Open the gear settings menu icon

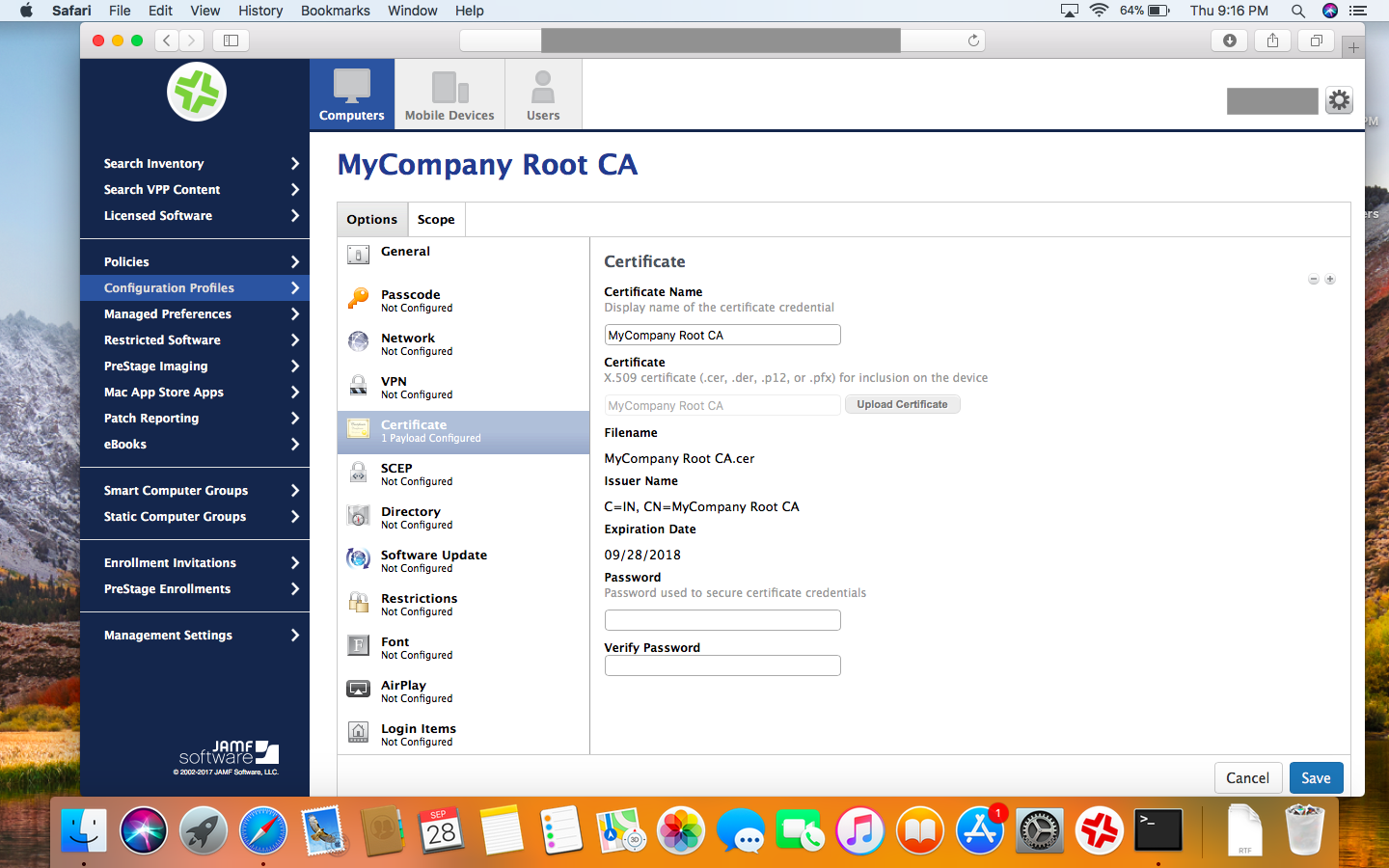click(x=1339, y=100)
